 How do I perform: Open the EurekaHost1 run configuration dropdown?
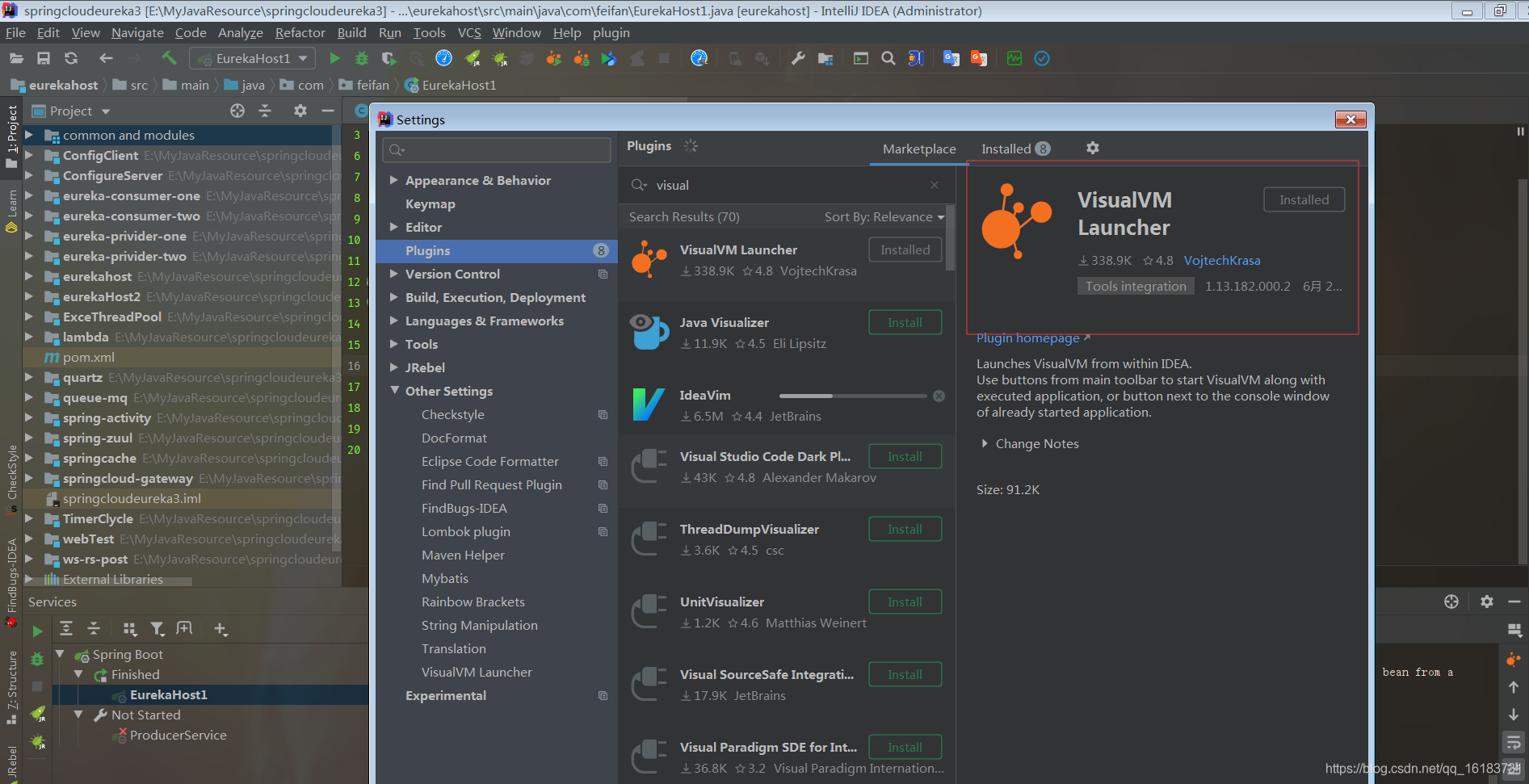(x=253, y=58)
